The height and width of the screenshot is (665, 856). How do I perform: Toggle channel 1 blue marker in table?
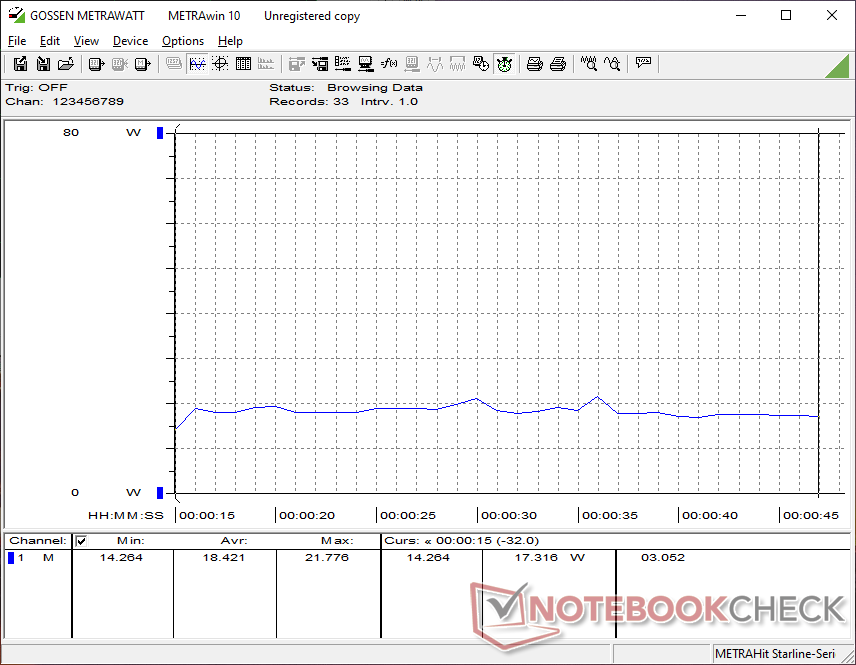point(11,558)
